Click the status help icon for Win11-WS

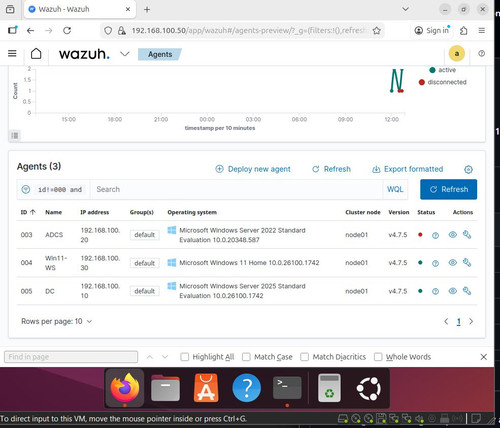[x=435, y=263]
